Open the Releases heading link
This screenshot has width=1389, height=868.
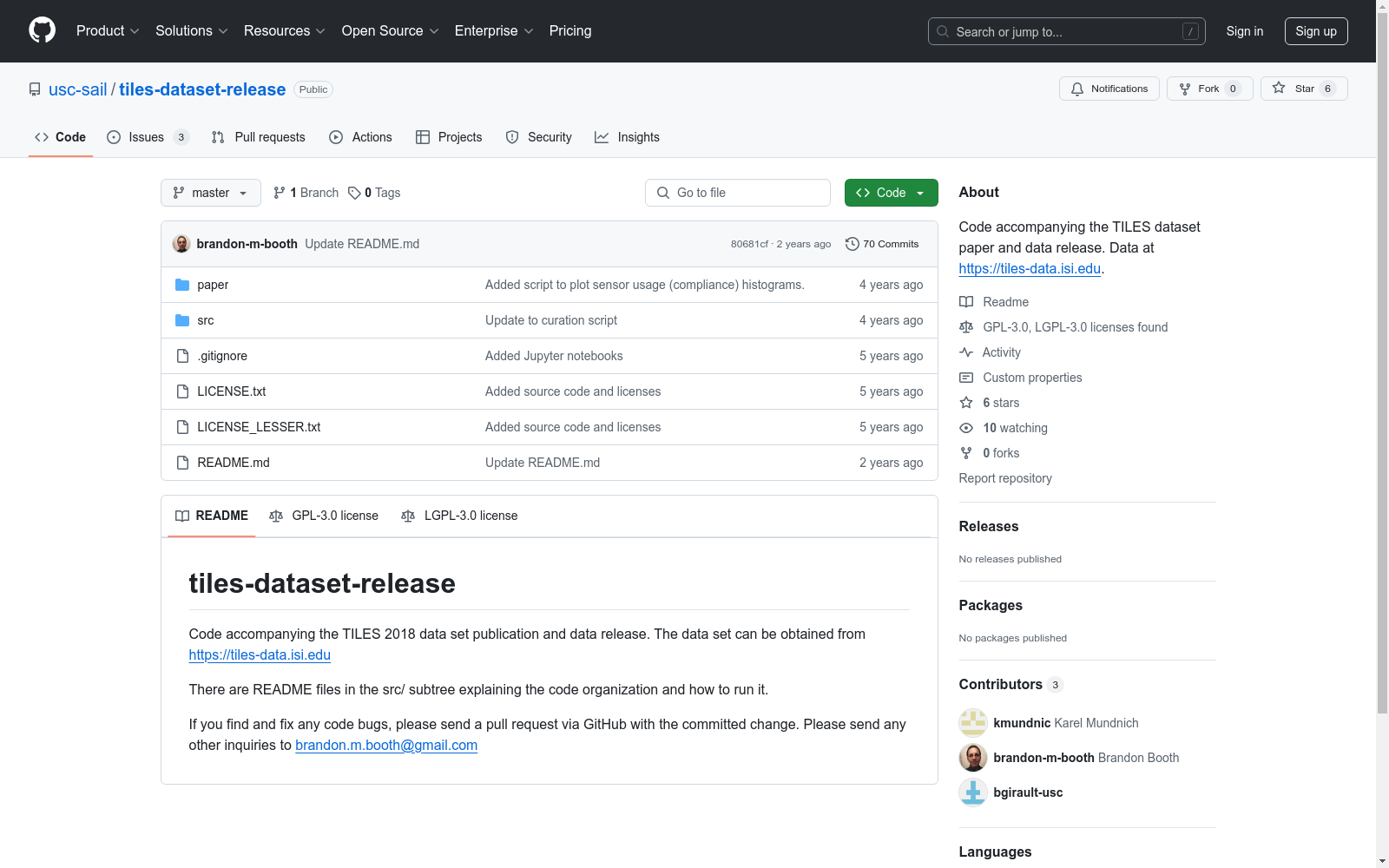pos(989,527)
